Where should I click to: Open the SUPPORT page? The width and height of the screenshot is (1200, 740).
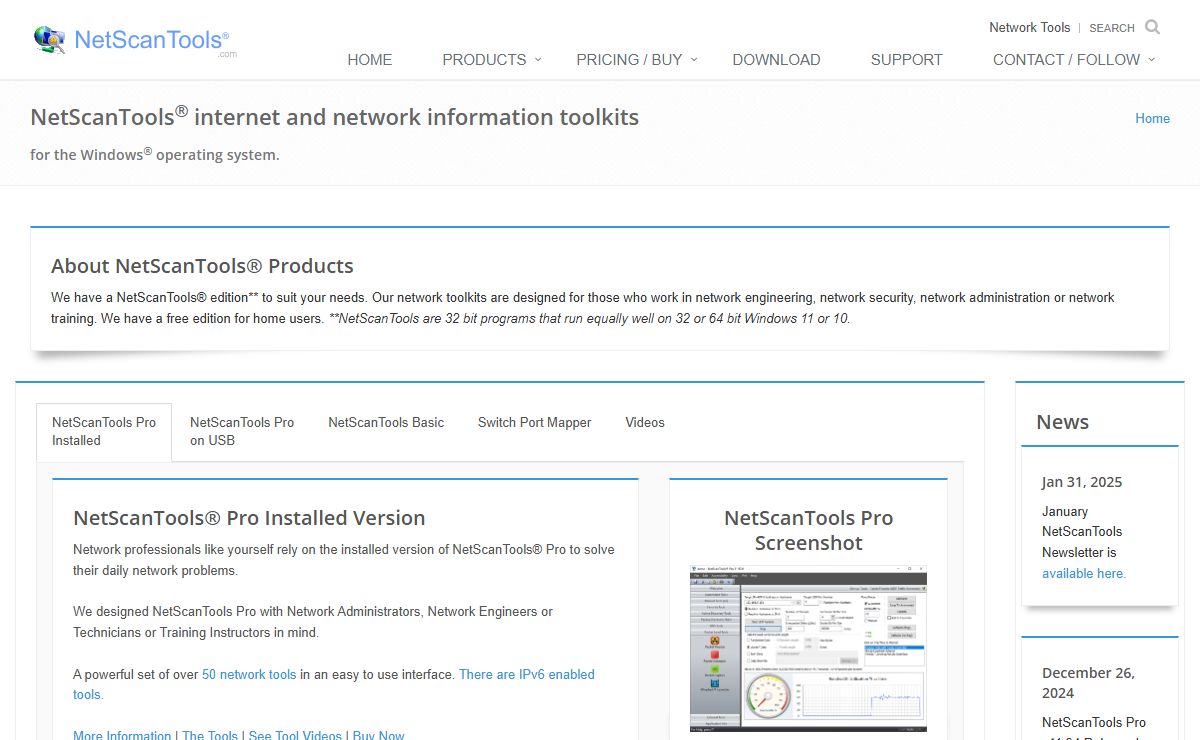click(906, 60)
